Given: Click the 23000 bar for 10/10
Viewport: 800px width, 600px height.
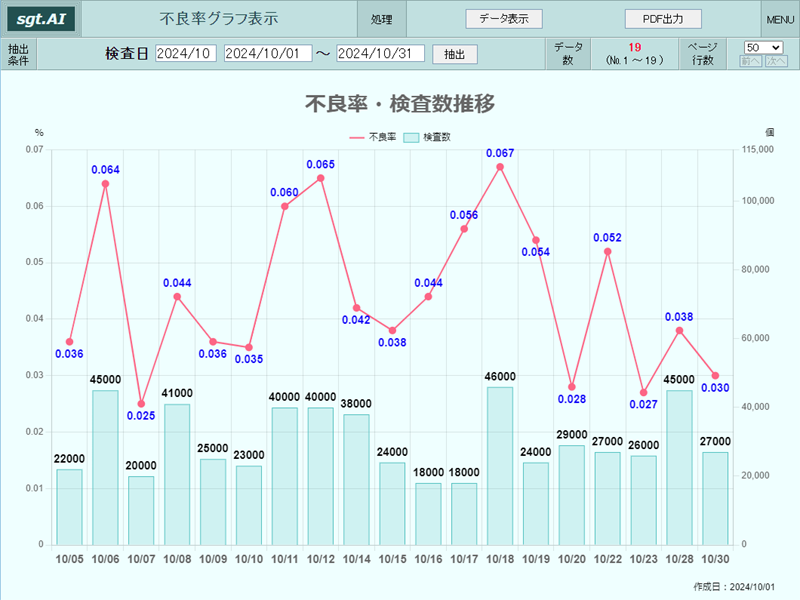Looking at the screenshot, I should (249, 505).
